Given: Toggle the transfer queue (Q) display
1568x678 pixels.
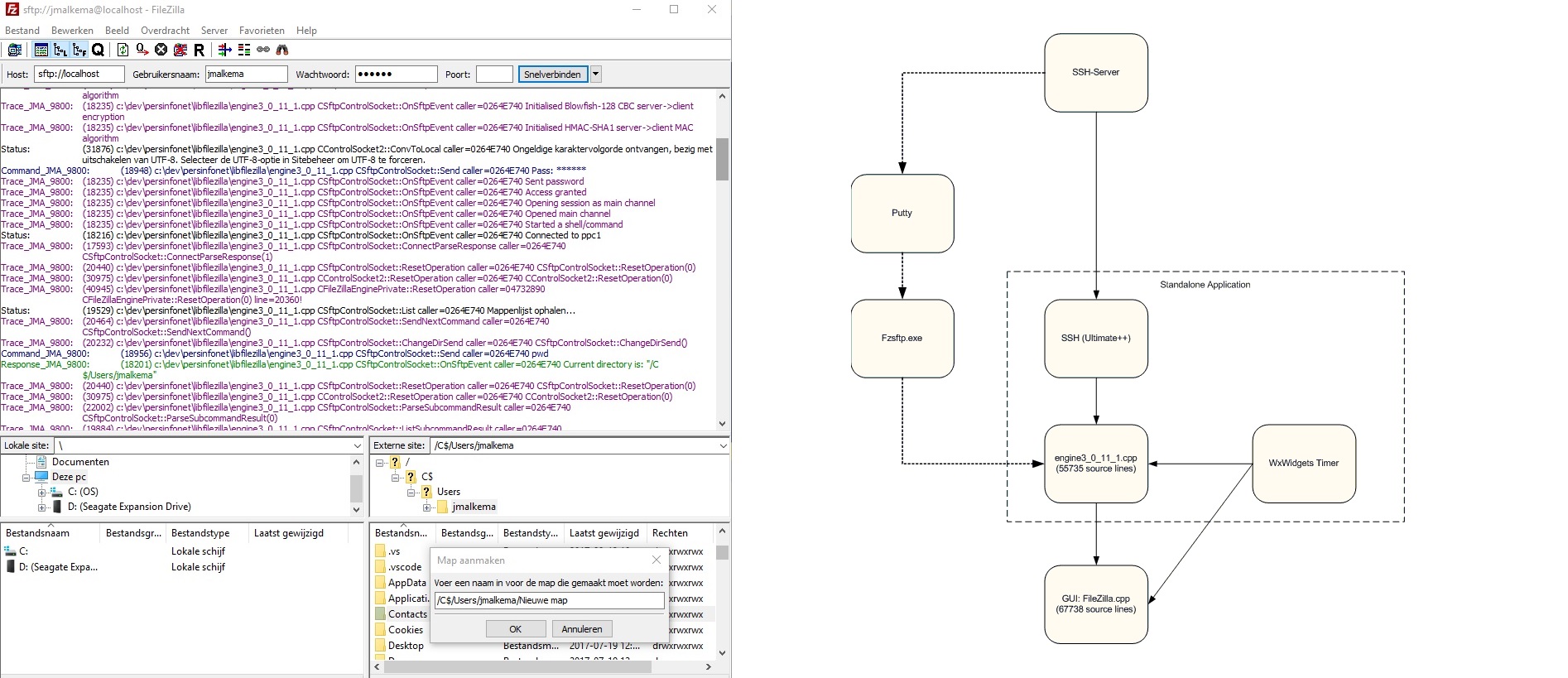Looking at the screenshot, I should pos(98,50).
